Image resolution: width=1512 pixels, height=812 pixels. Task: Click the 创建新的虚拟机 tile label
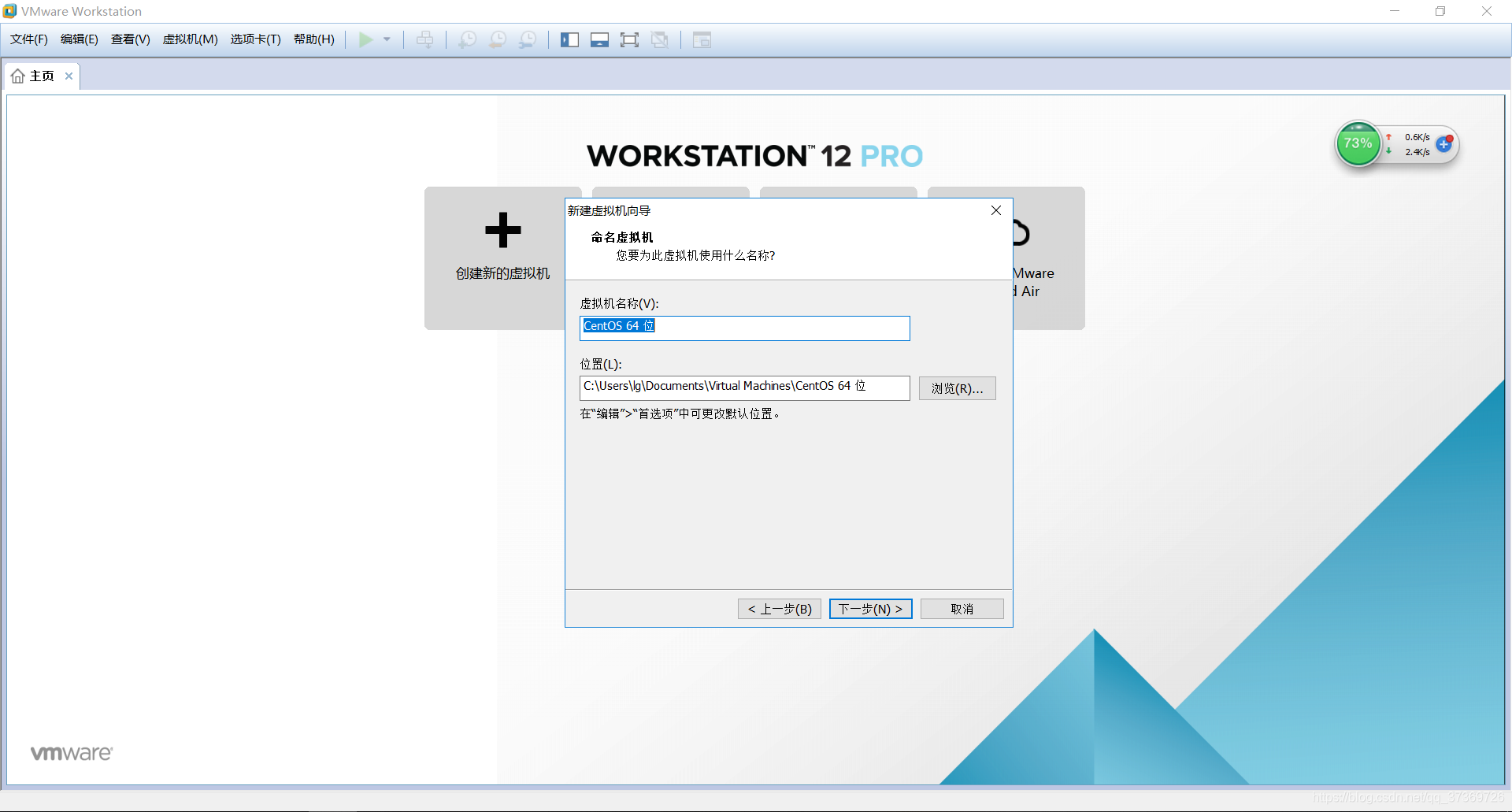pos(502,273)
